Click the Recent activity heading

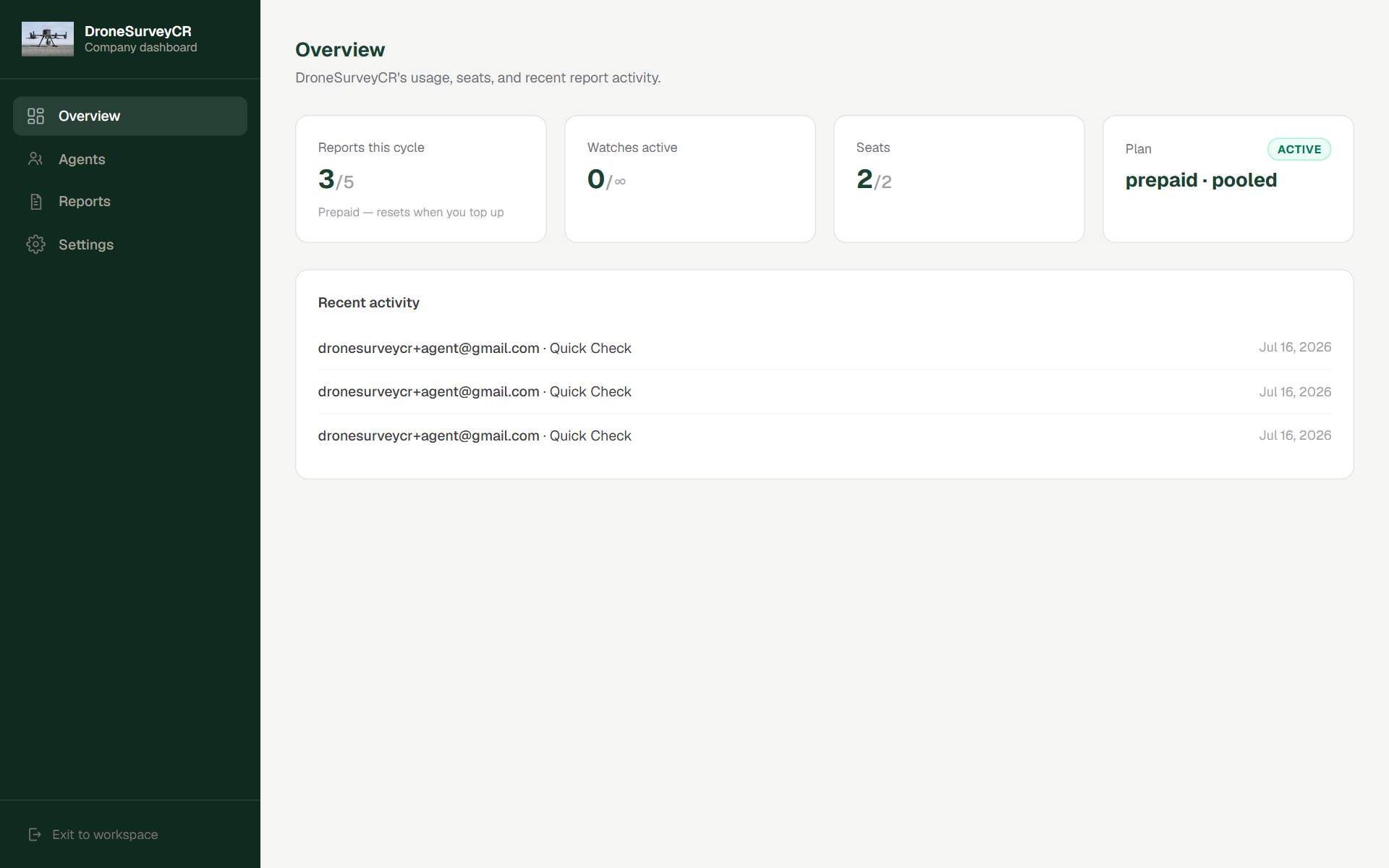tap(369, 303)
